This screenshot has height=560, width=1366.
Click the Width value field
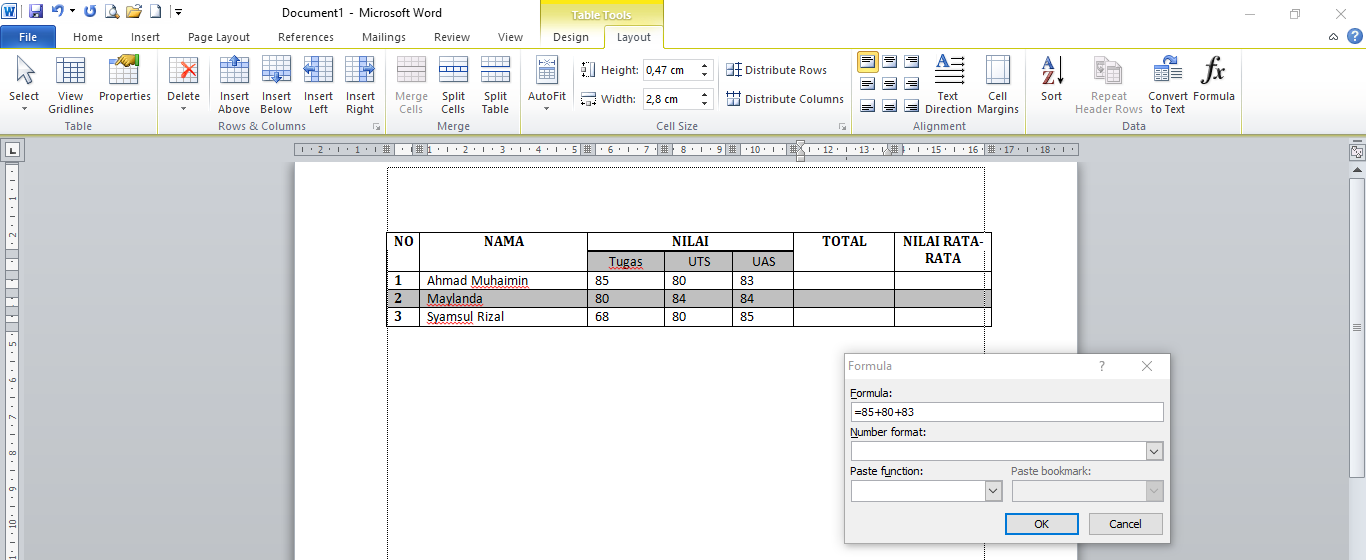click(x=670, y=99)
